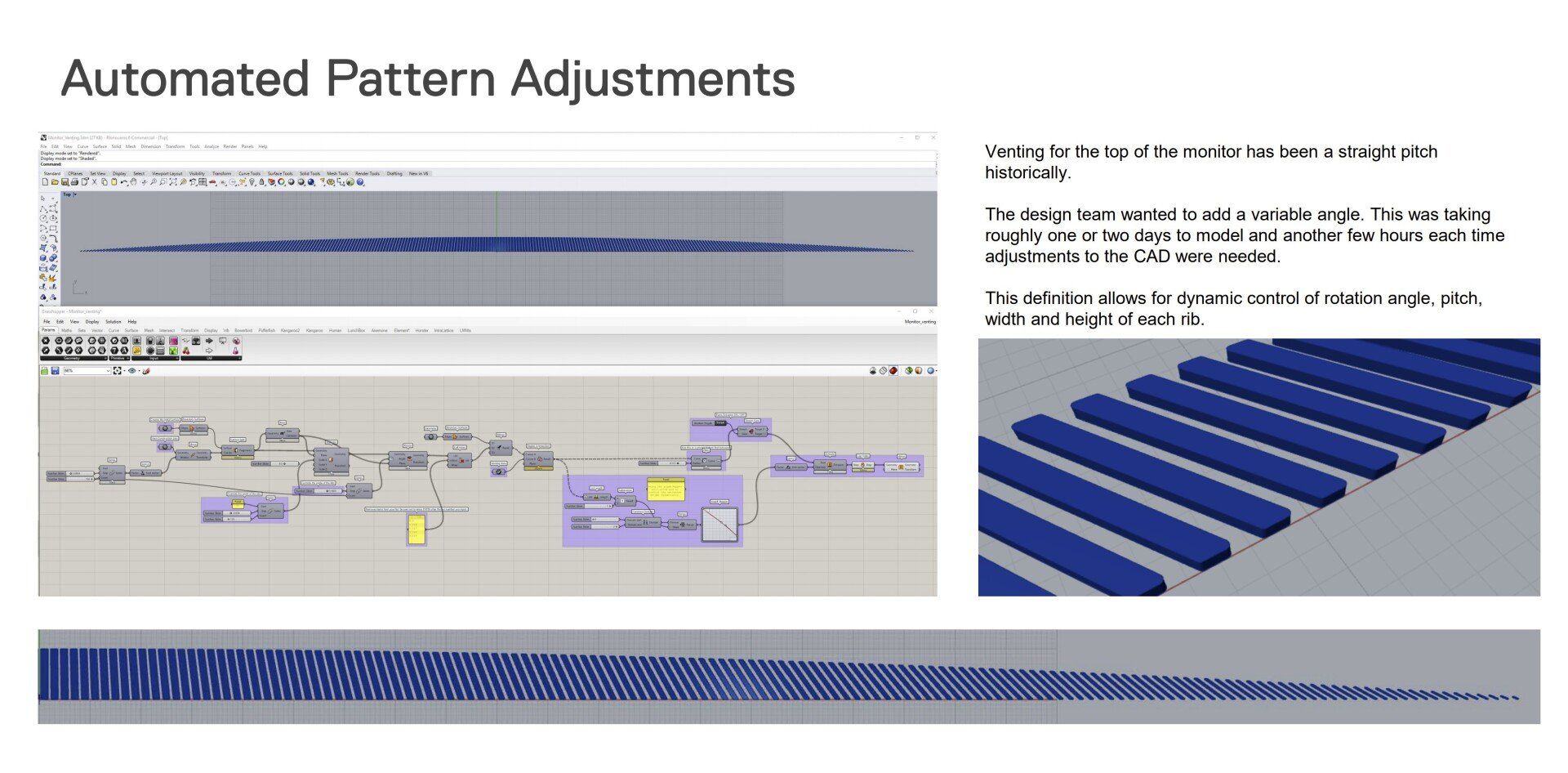Select the Box solid tool in Rhino sidebar
The image size is (1568, 773).
[43, 257]
